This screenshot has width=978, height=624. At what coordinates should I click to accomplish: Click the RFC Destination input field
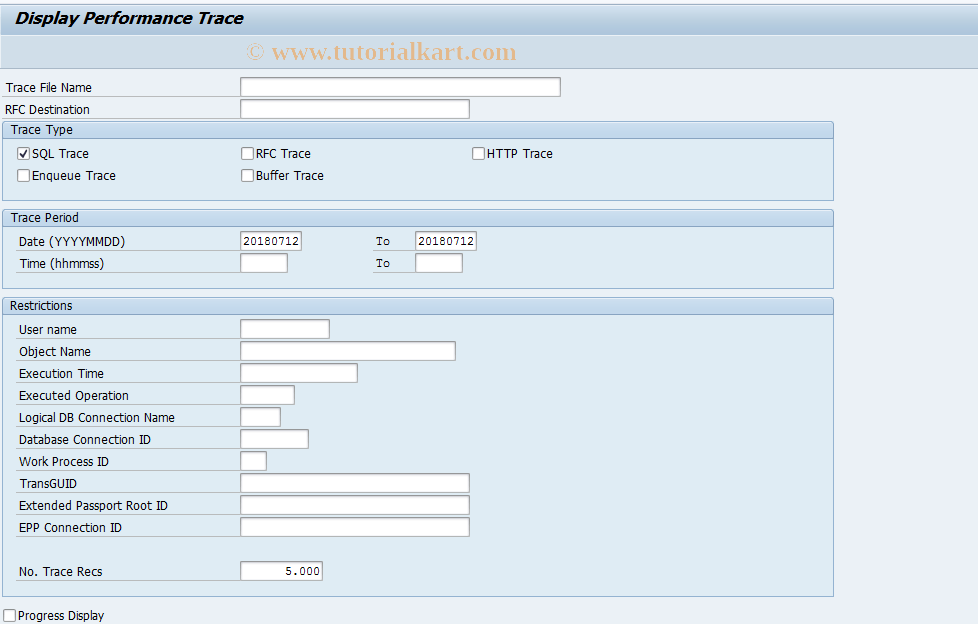click(354, 108)
